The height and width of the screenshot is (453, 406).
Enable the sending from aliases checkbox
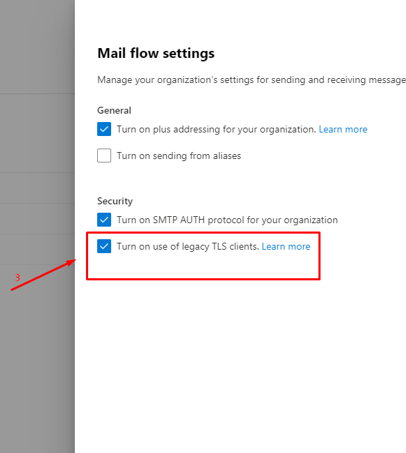[x=104, y=156]
